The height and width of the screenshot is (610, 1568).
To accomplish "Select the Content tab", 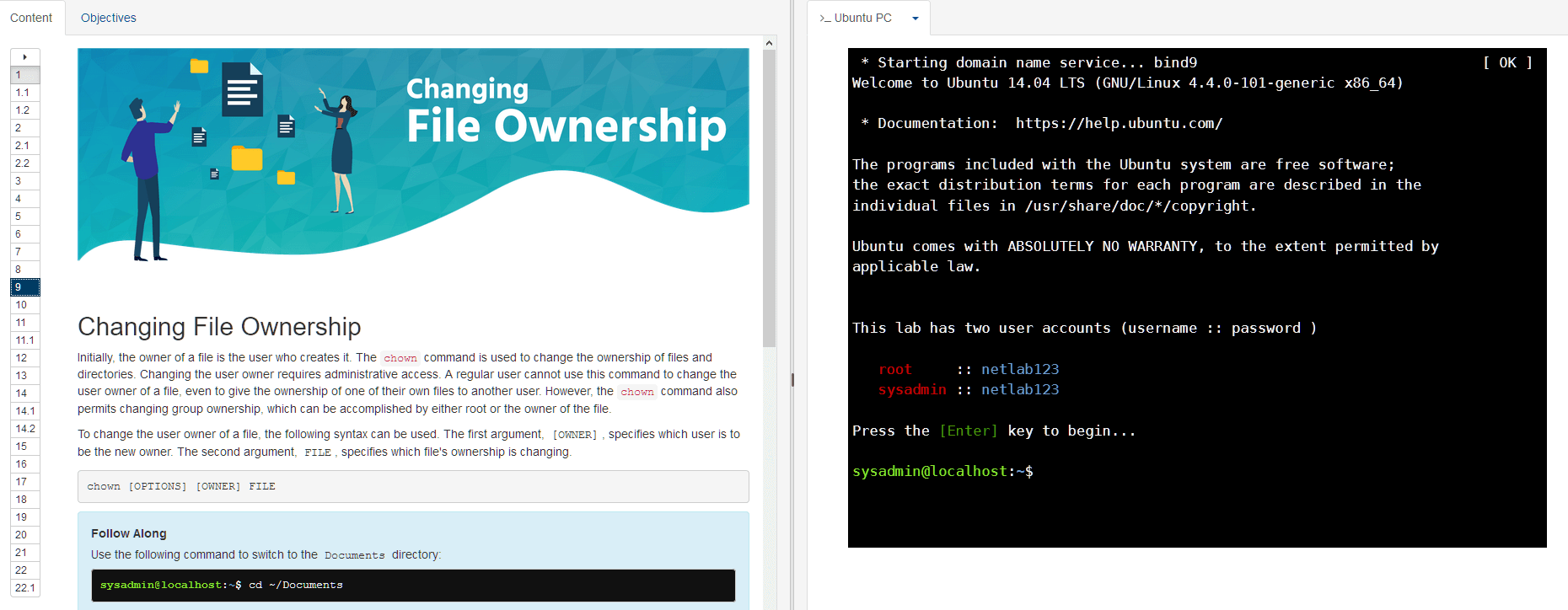I will 31,18.
